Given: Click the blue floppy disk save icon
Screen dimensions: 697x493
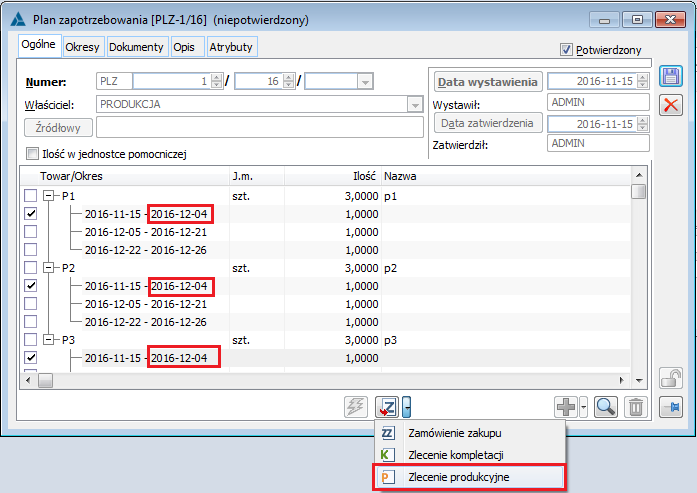Looking at the screenshot, I should point(672,77).
